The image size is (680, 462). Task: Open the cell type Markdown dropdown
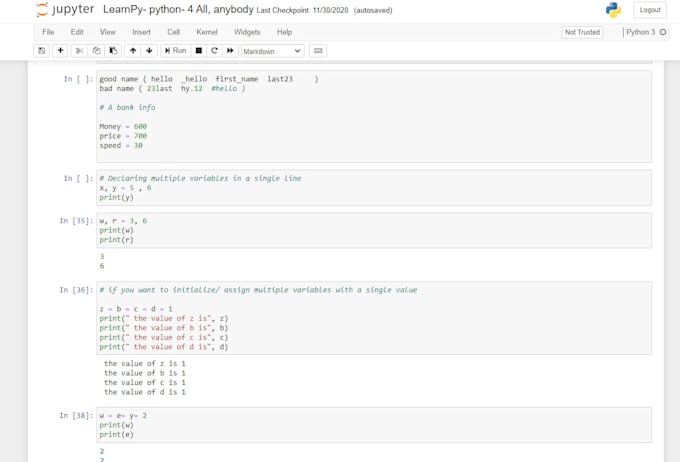pyautogui.click(x=271, y=51)
